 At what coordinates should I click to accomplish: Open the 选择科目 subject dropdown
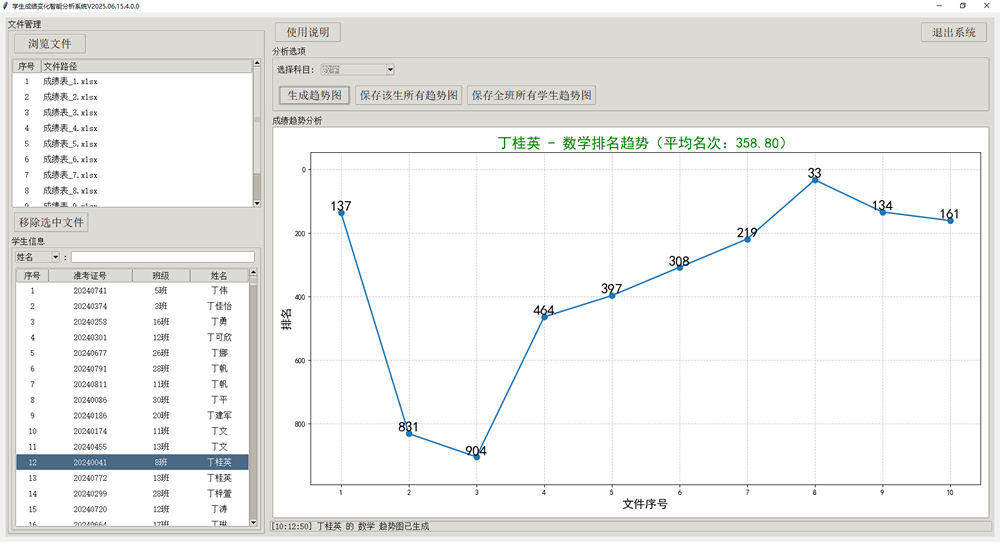(x=357, y=69)
